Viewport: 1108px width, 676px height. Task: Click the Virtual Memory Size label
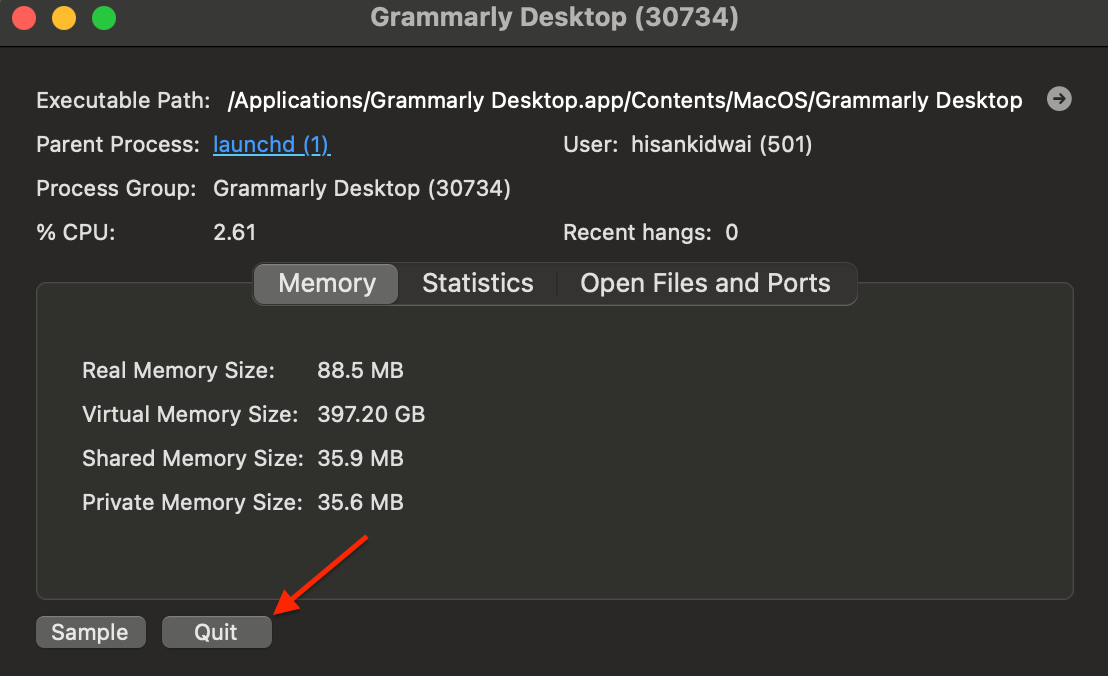(190, 414)
